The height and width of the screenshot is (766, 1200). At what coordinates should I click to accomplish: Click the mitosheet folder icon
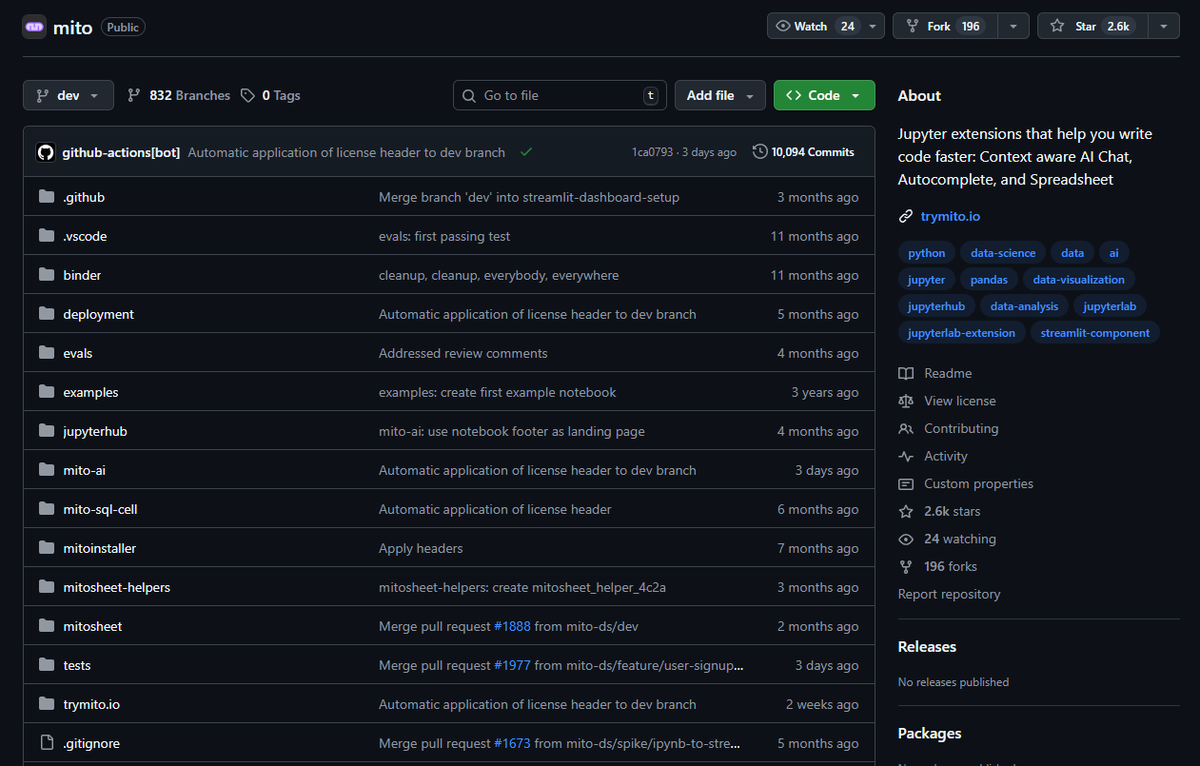[46, 626]
